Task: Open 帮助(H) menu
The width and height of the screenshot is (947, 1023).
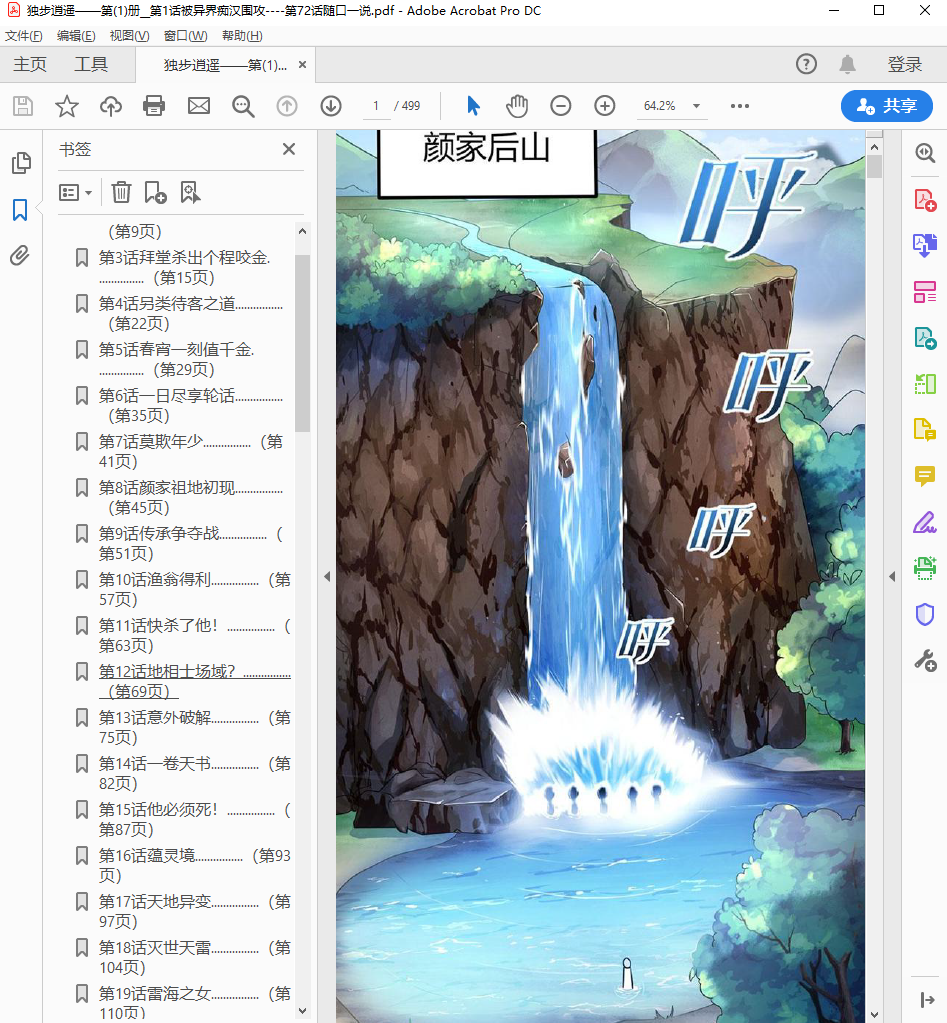Action: [242, 36]
